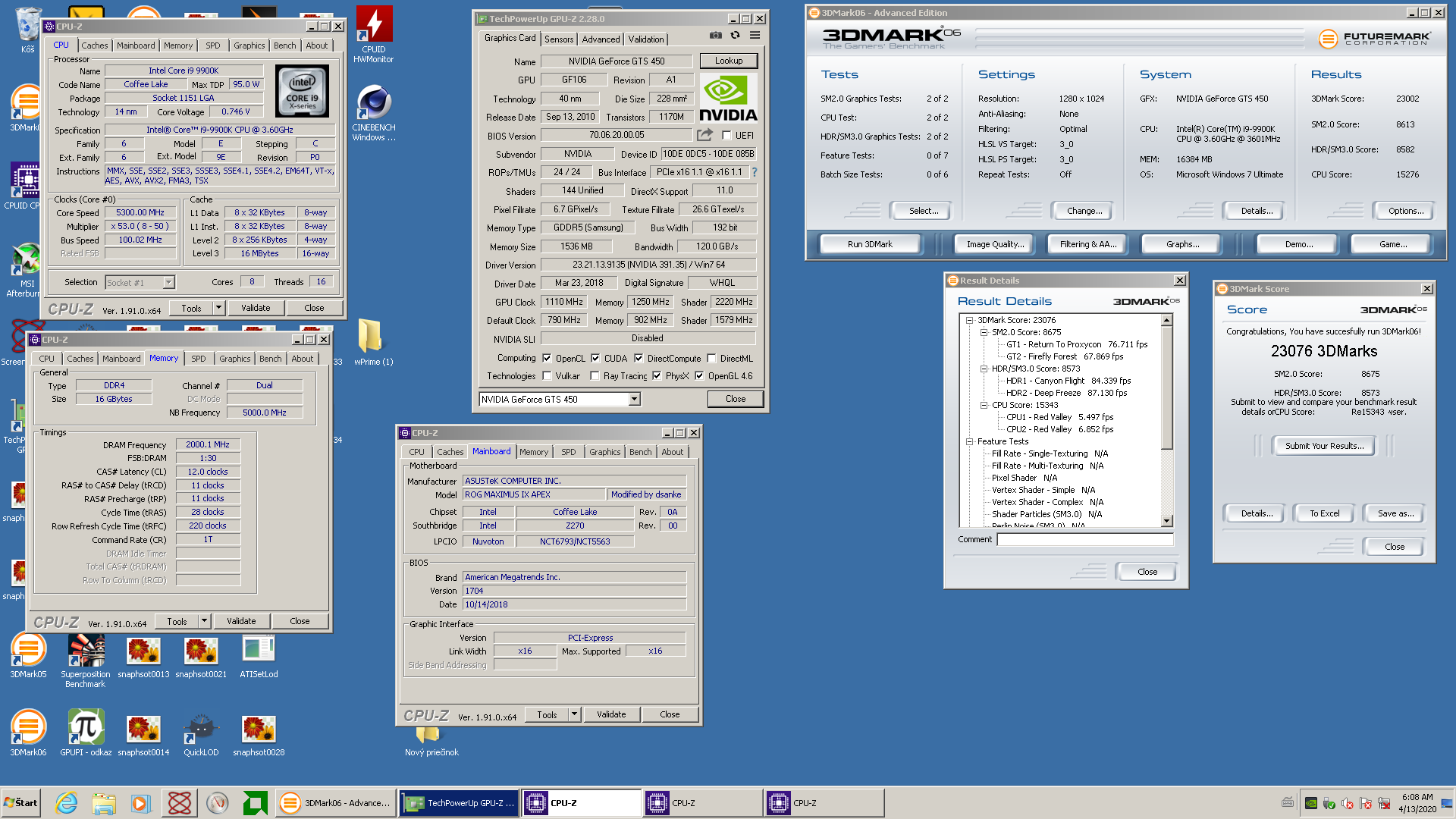Collapse the 3DMark Score tree node
Screen dimensions: 1456x819
tap(969, 320)
